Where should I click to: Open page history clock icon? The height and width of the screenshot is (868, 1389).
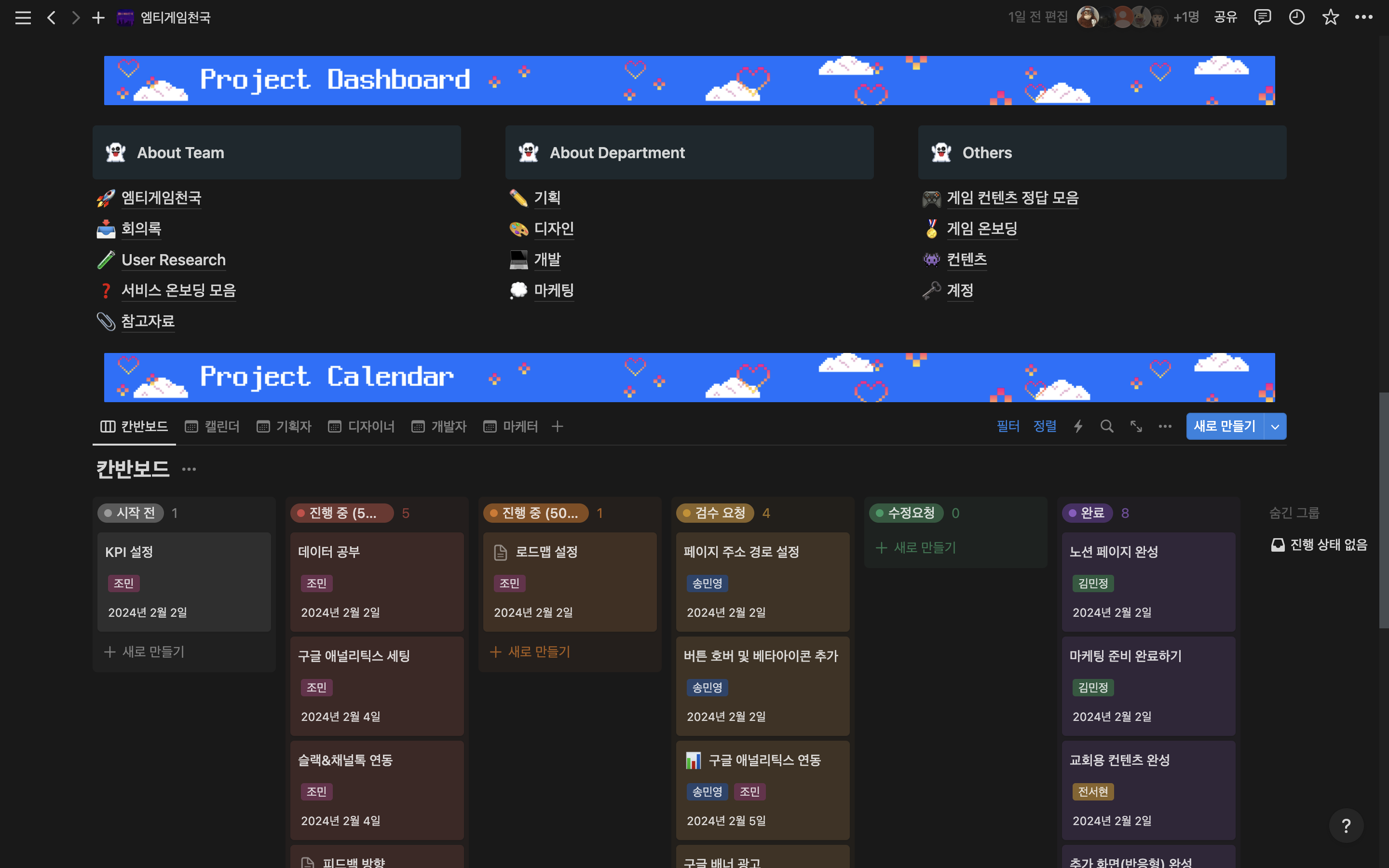1296,17
